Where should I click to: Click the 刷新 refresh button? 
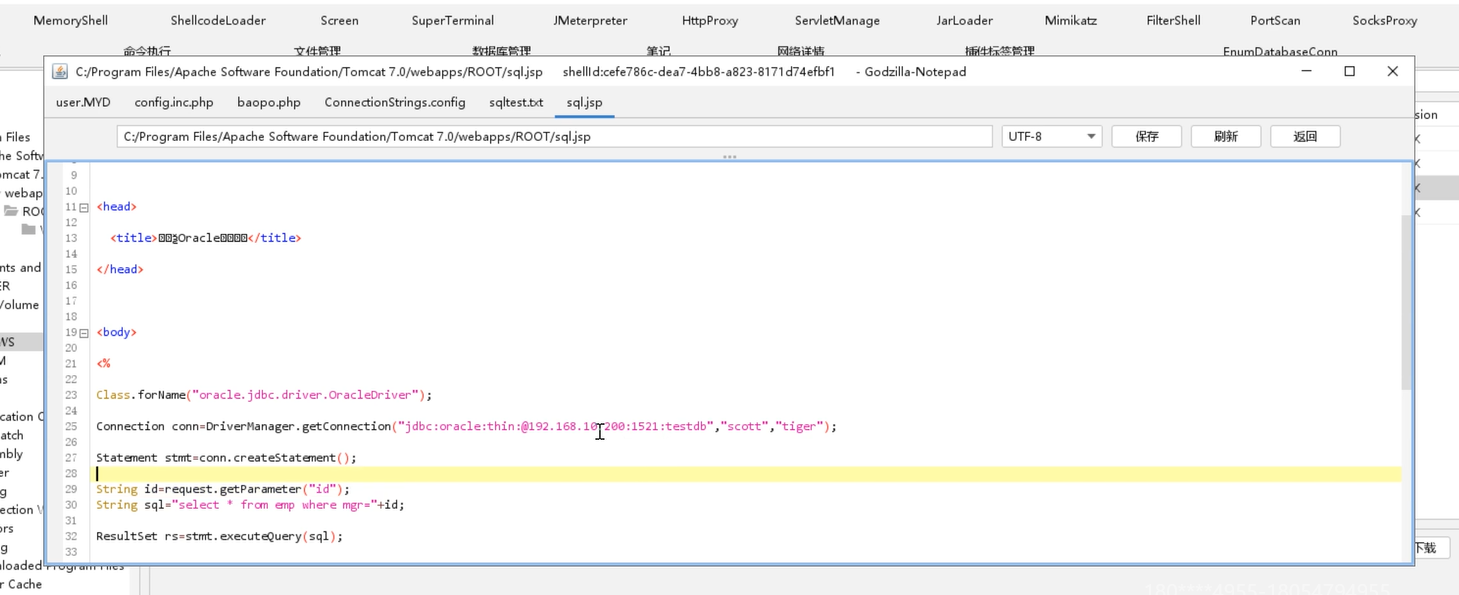click(x=1225, y=136)
